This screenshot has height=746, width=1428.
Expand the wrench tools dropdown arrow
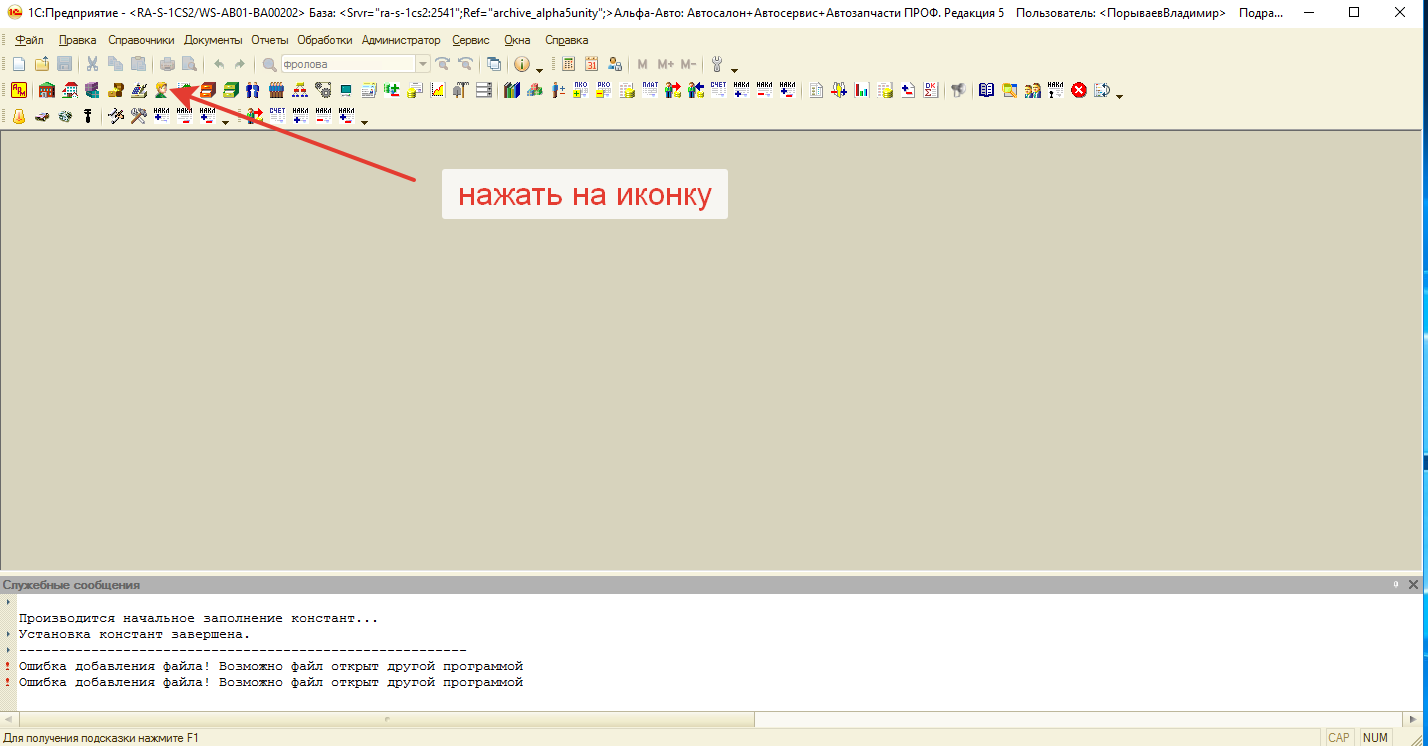tap(735, 69)
